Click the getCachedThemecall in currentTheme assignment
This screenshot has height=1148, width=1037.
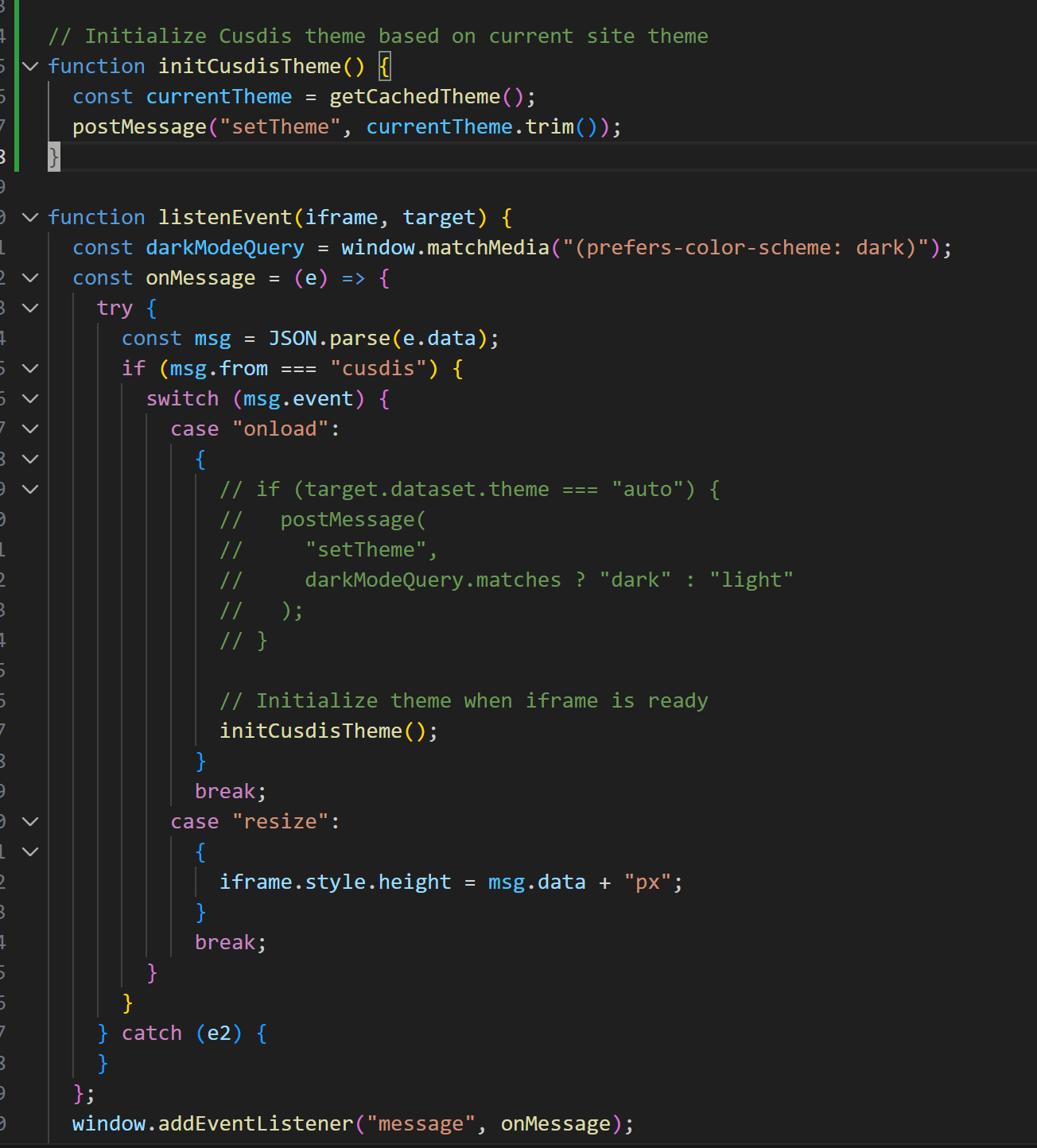[414, 96]
